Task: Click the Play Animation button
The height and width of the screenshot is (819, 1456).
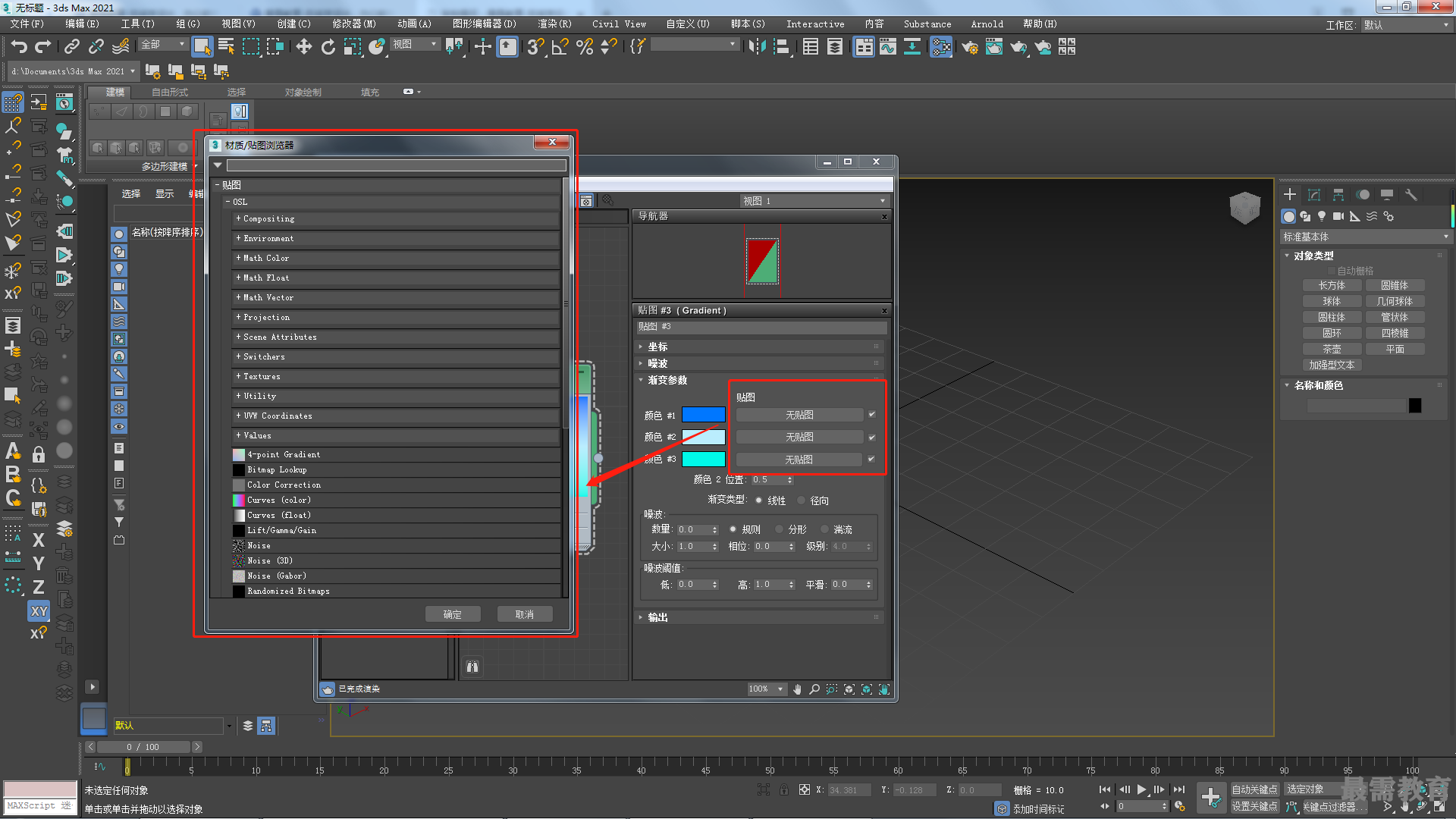Action: click(1142, 789)
